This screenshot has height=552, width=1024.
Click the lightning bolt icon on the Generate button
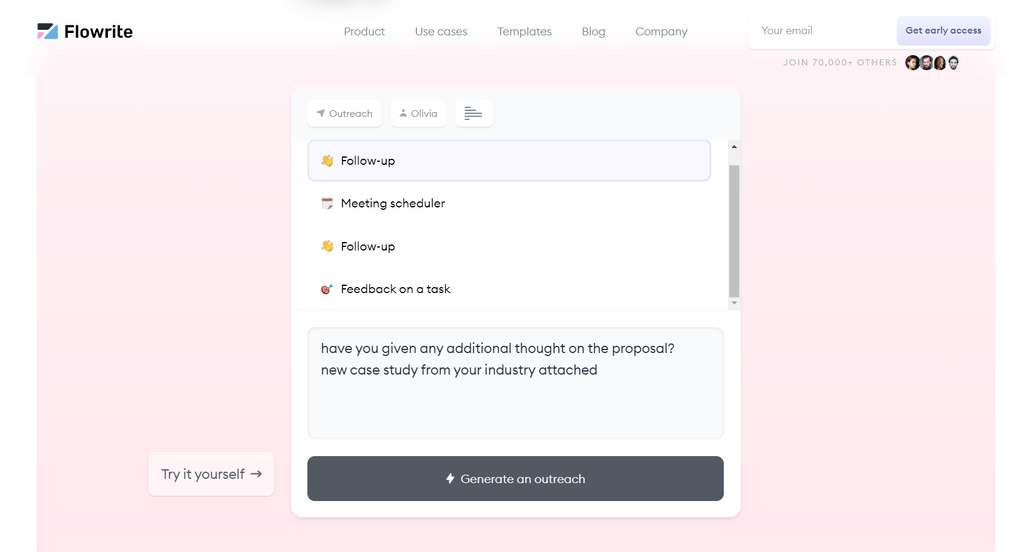(x=450, y=479)
